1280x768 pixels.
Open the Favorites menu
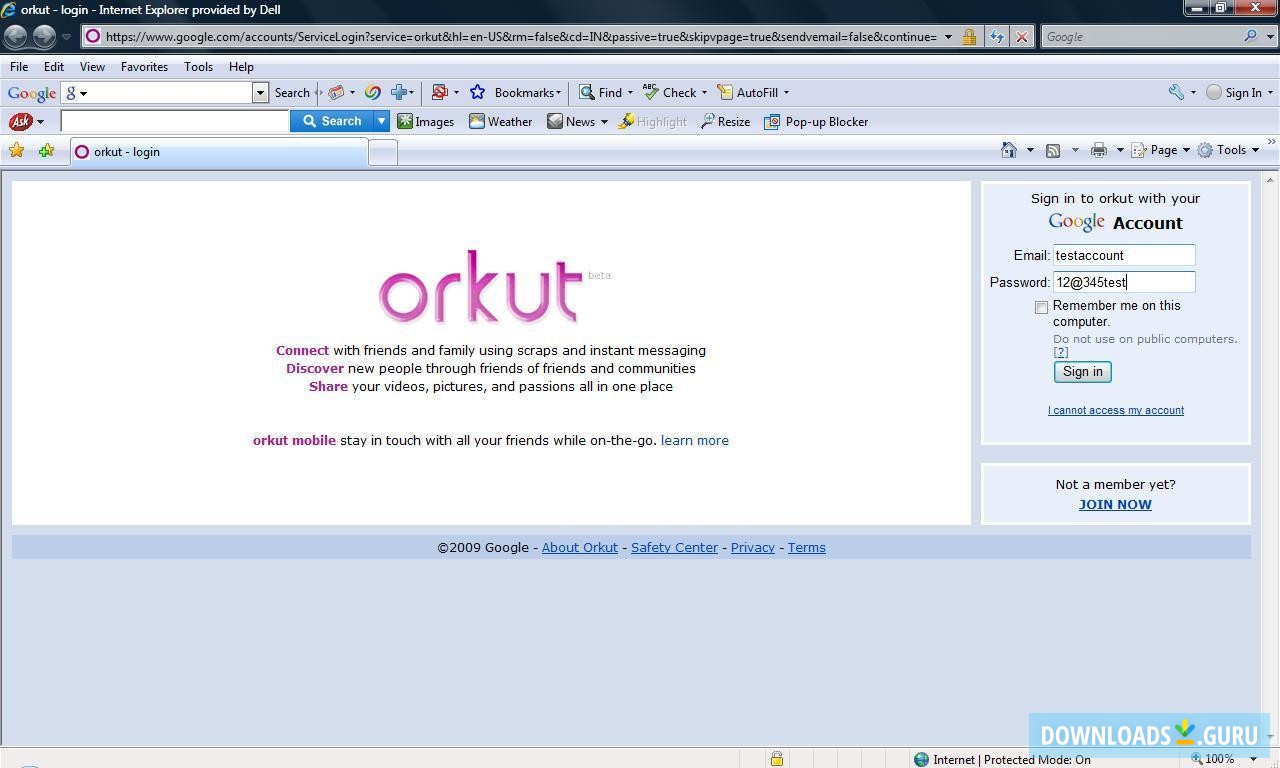[144, 67]
